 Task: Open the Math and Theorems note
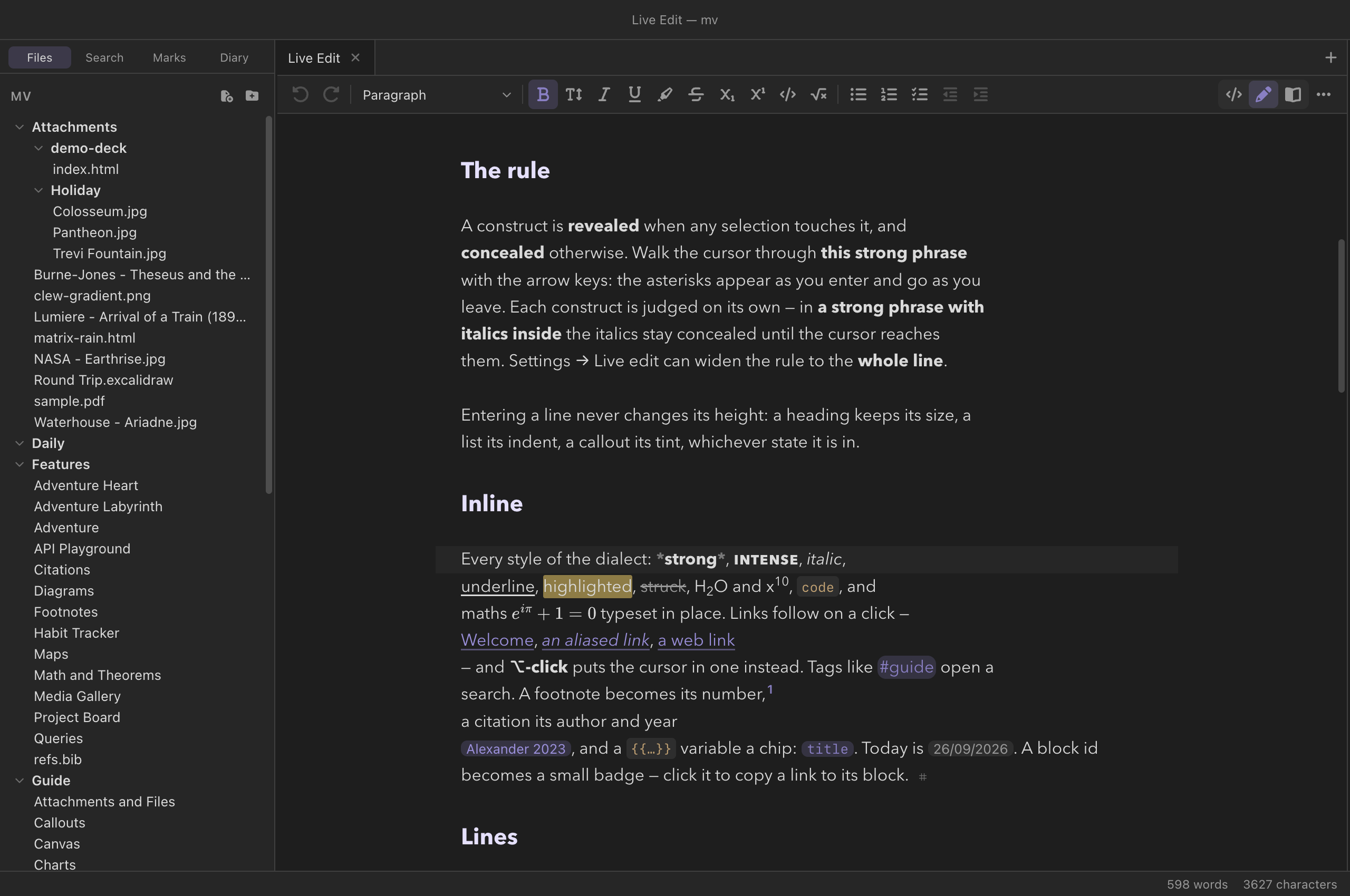click(97, 676)
